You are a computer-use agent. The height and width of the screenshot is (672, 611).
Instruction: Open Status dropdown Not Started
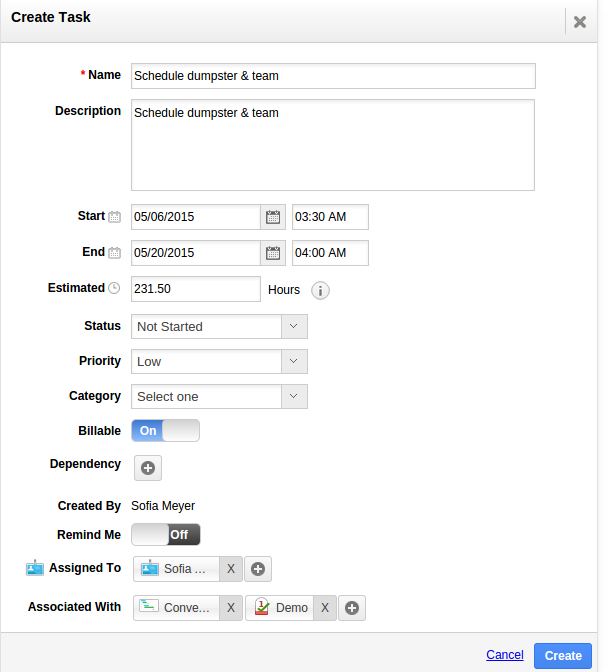tap(219, 327)
